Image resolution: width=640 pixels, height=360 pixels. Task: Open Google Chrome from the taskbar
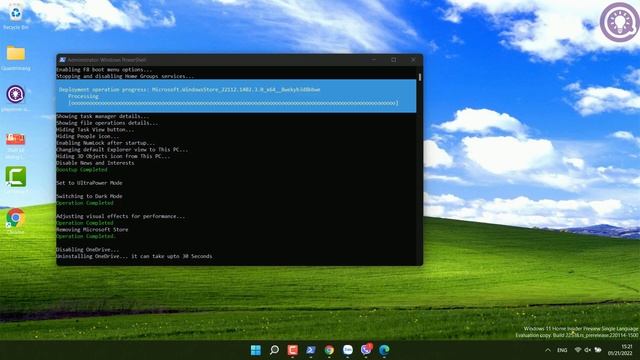pyautogui.click(x=329, y=350)
